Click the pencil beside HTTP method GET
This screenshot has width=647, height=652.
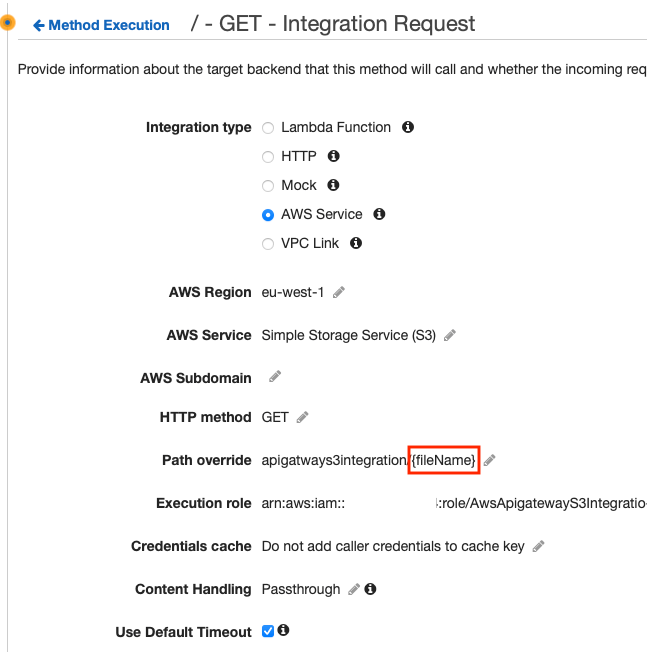point(303,418)
